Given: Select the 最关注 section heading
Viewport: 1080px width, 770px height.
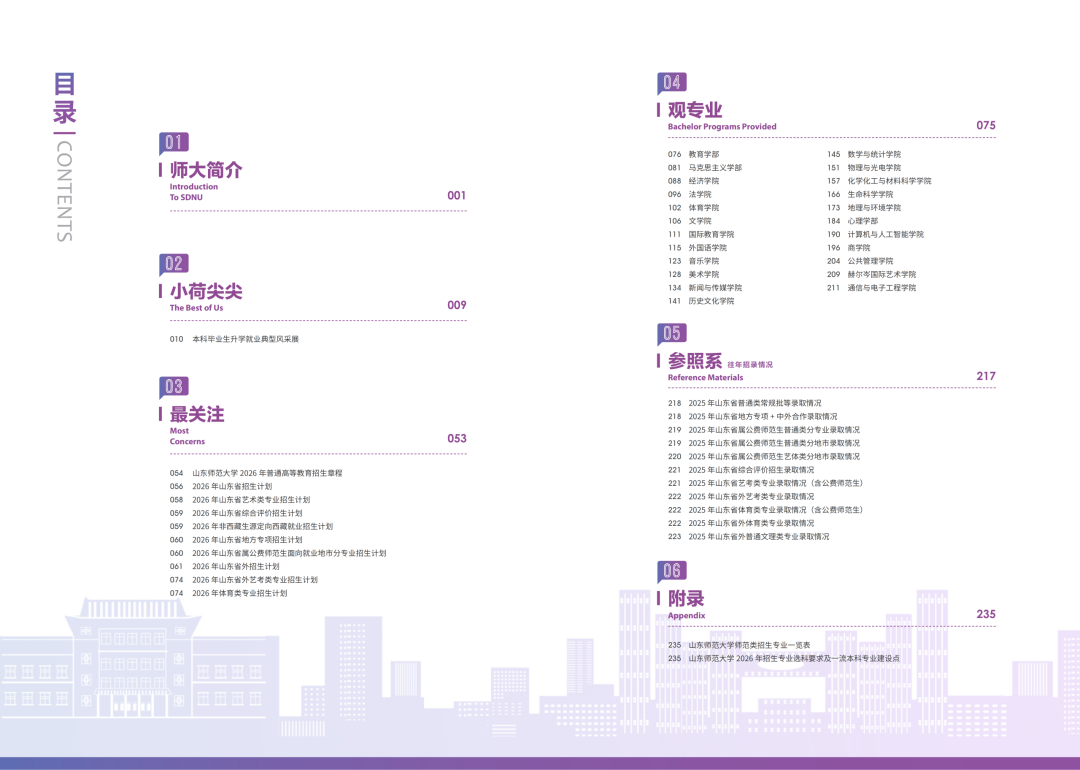Looking at the screenshot, I should coord(197,415).
